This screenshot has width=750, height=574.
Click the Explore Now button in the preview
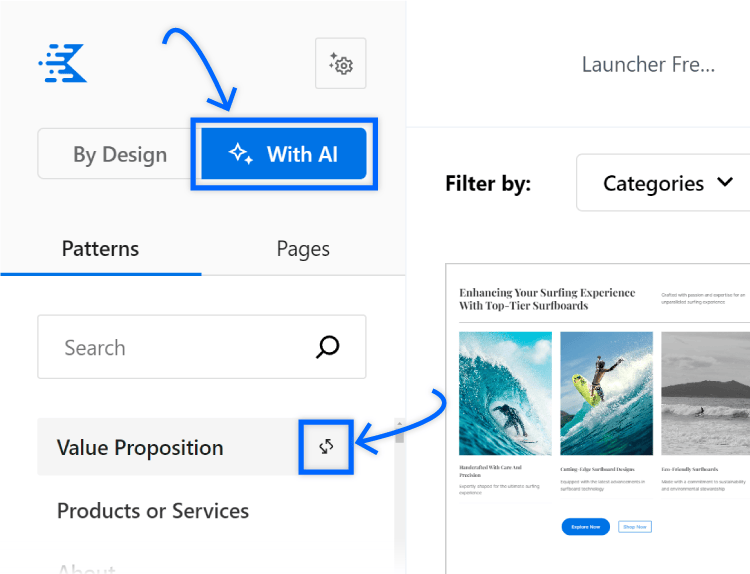pos(585,527)
